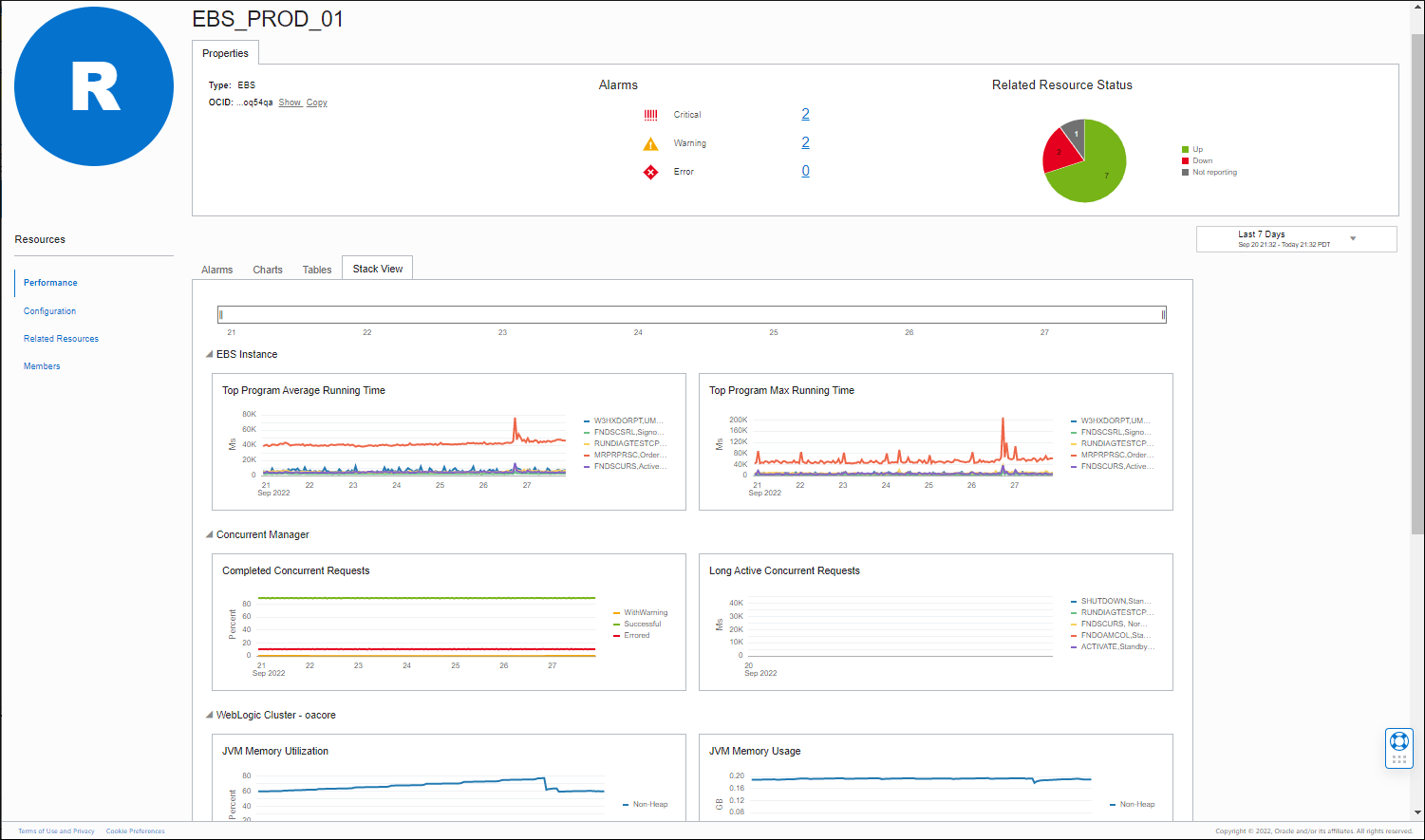This screenshot has height=840, width=1425.
Task: Click the Error alarms diamond icon
Action: coord(651,171)
